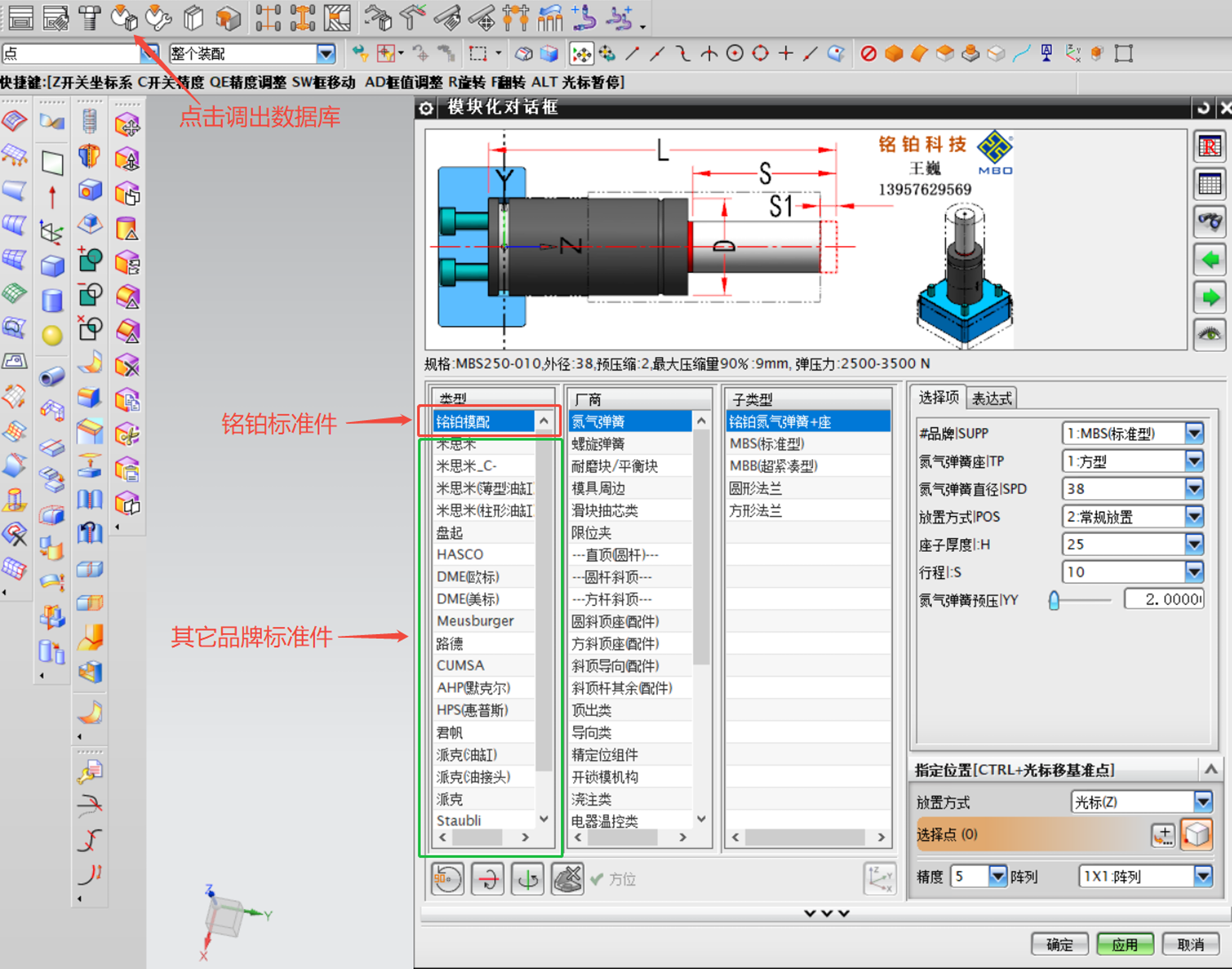Click the 取消 button

coord(1190,944)
